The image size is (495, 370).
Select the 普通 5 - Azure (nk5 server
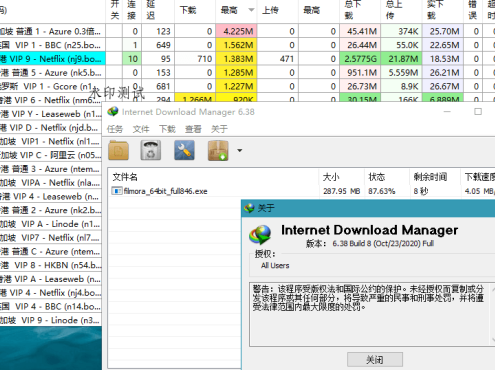53,73
